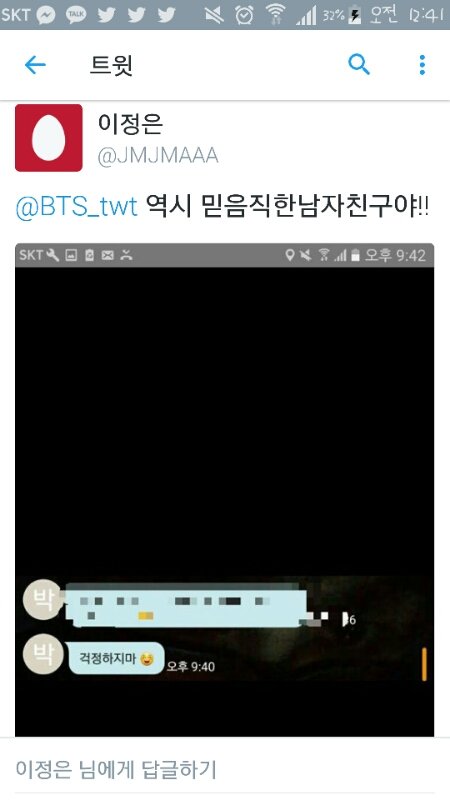Tap the first Twitter bird notification icon
The image size is (450, 800).
click(106, 15)
